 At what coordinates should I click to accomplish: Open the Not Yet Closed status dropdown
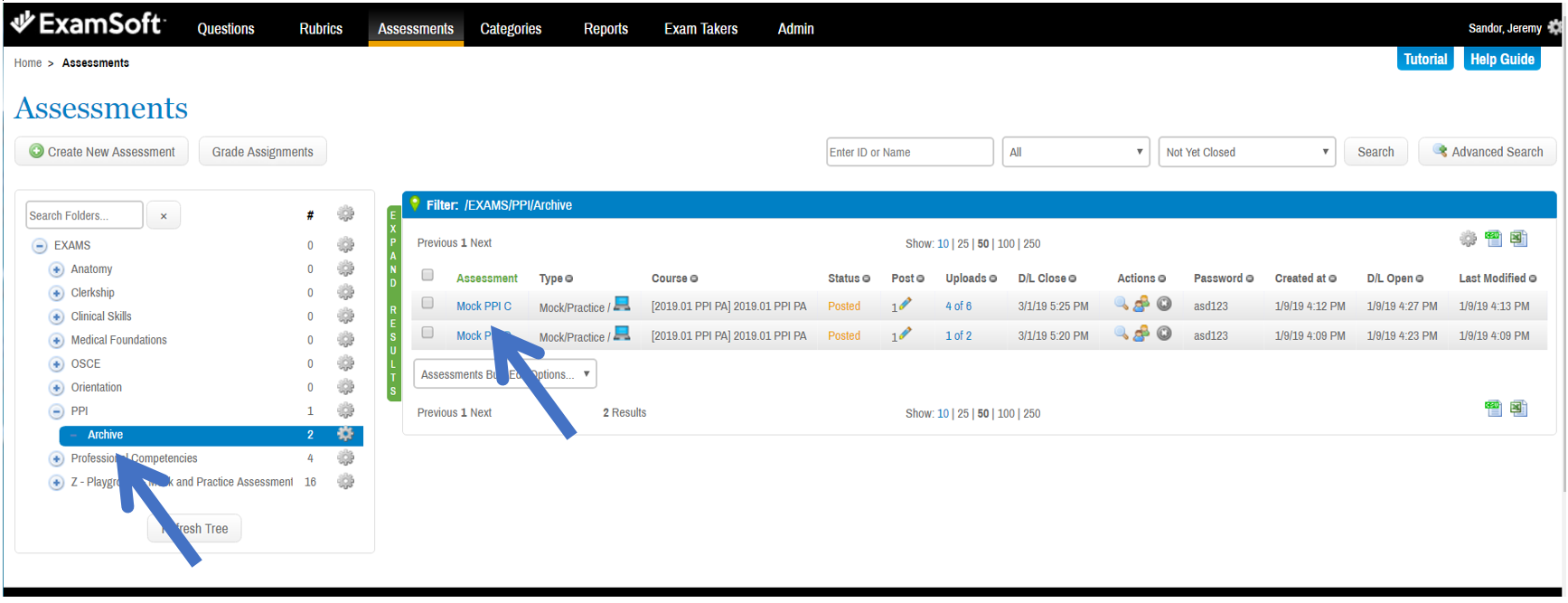point(1246,152)
